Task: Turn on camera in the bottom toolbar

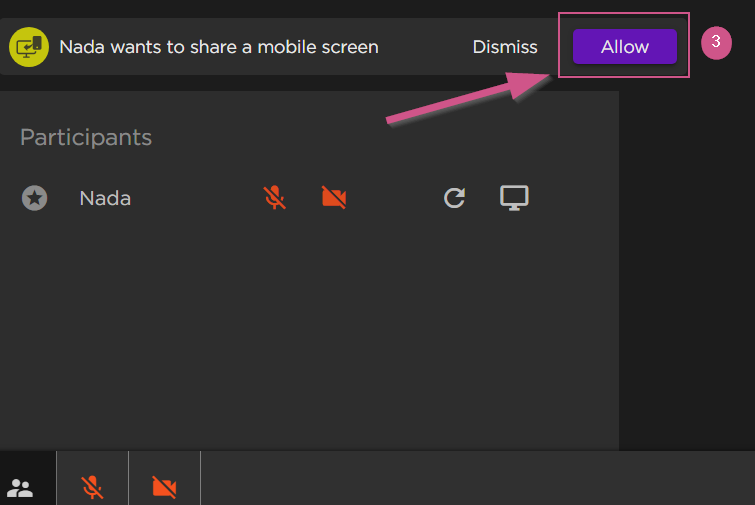Action: click(x=164, y=487)
